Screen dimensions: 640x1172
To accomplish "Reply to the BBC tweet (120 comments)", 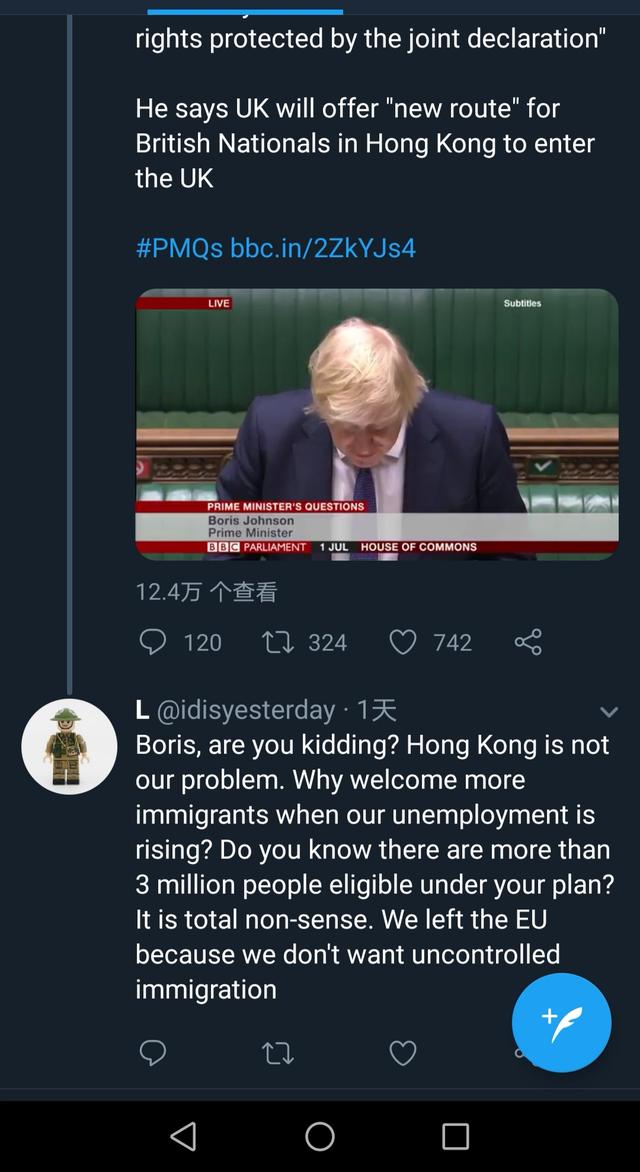I will pos(152,642).
